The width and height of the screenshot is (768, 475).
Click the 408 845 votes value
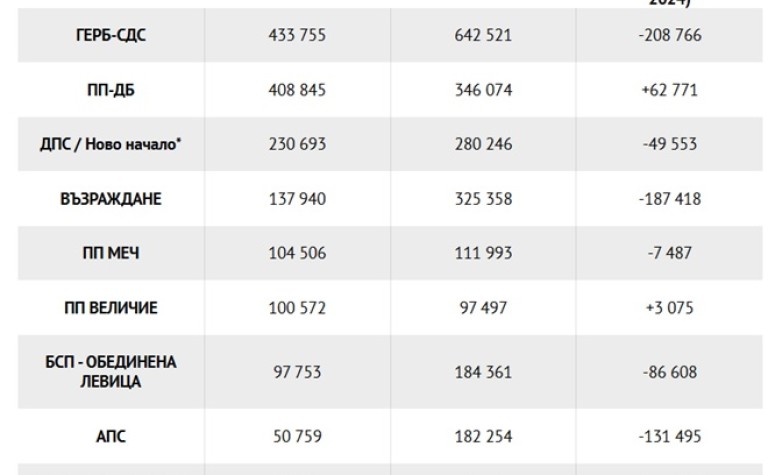[297, 90]
